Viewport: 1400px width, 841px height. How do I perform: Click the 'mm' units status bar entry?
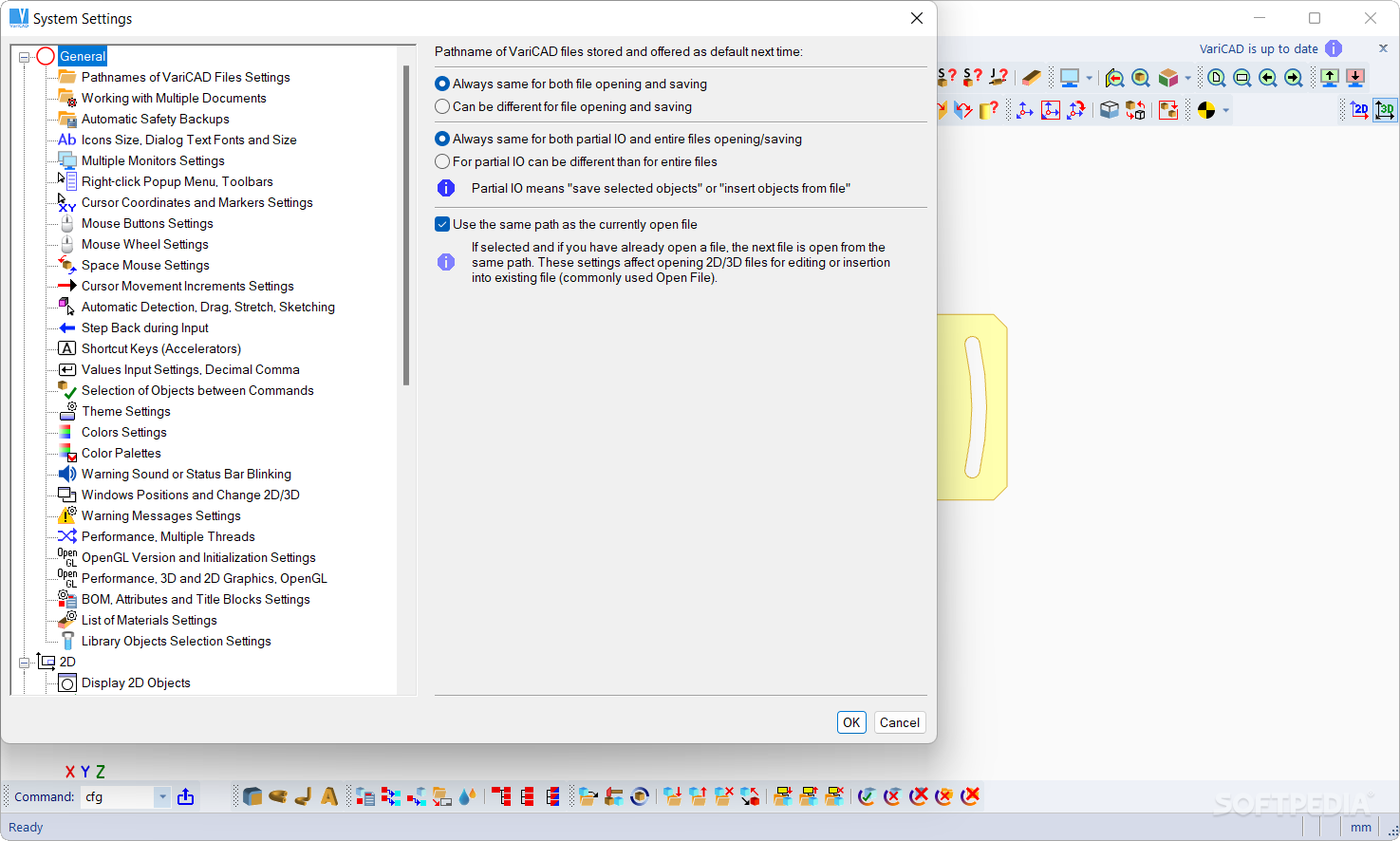click(x=1361, y=827)
